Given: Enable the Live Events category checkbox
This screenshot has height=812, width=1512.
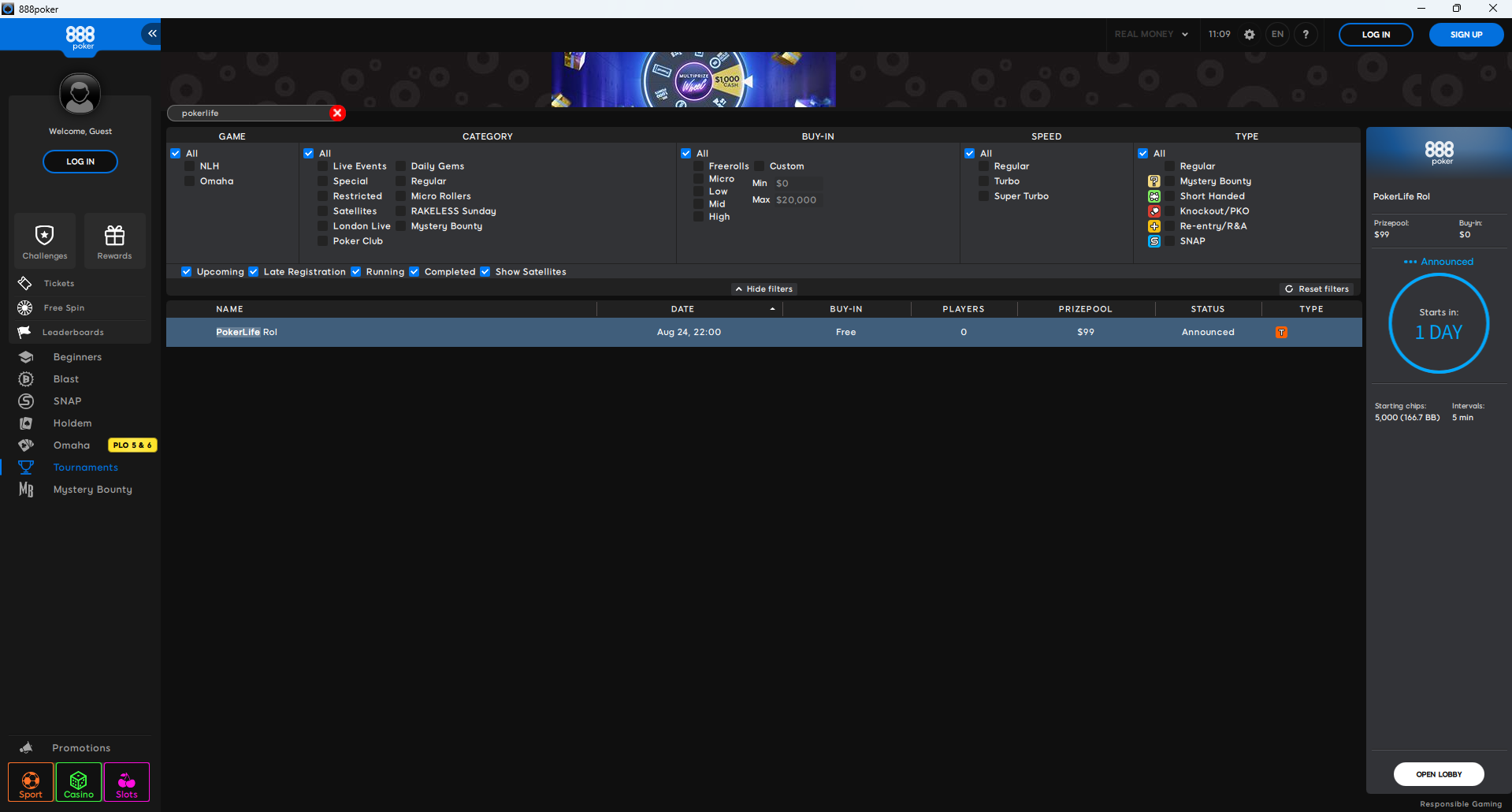Looking at the screenshot, I should [323, 166].
